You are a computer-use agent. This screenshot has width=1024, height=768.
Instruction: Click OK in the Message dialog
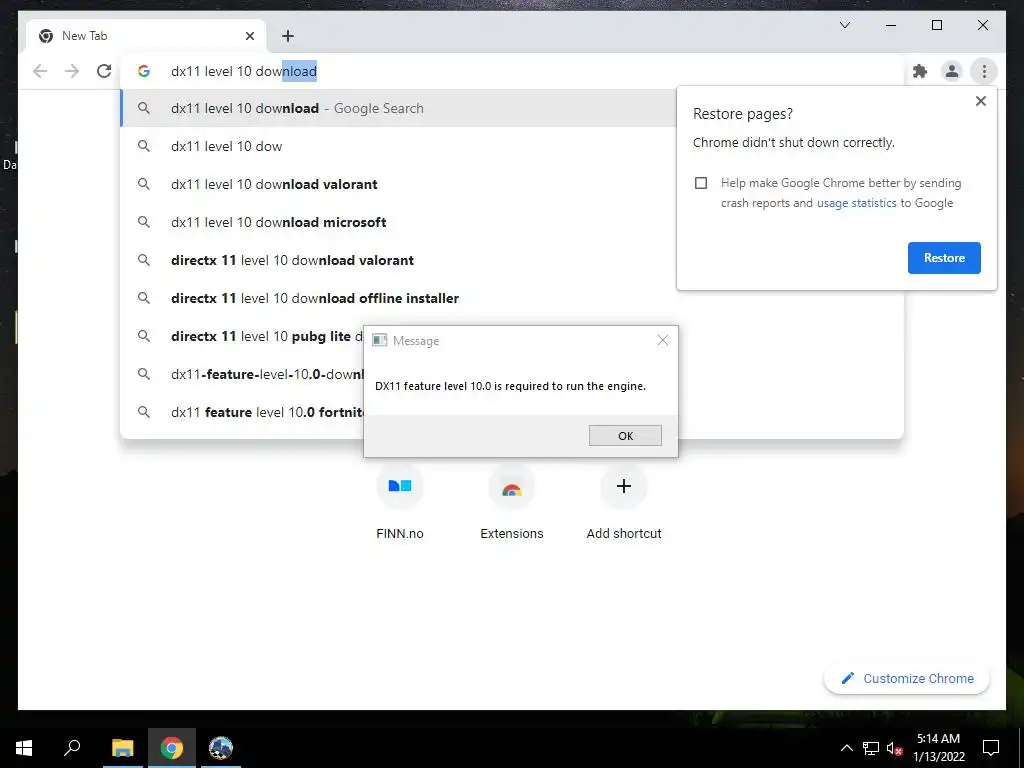[625, 436]
